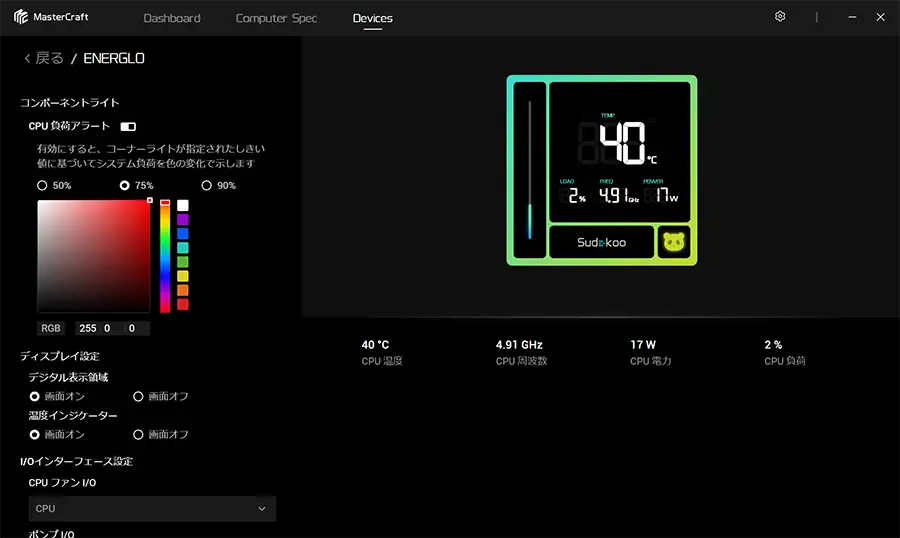
Task: Pick the red preset color swatch
Action: (x=183, y=304)
